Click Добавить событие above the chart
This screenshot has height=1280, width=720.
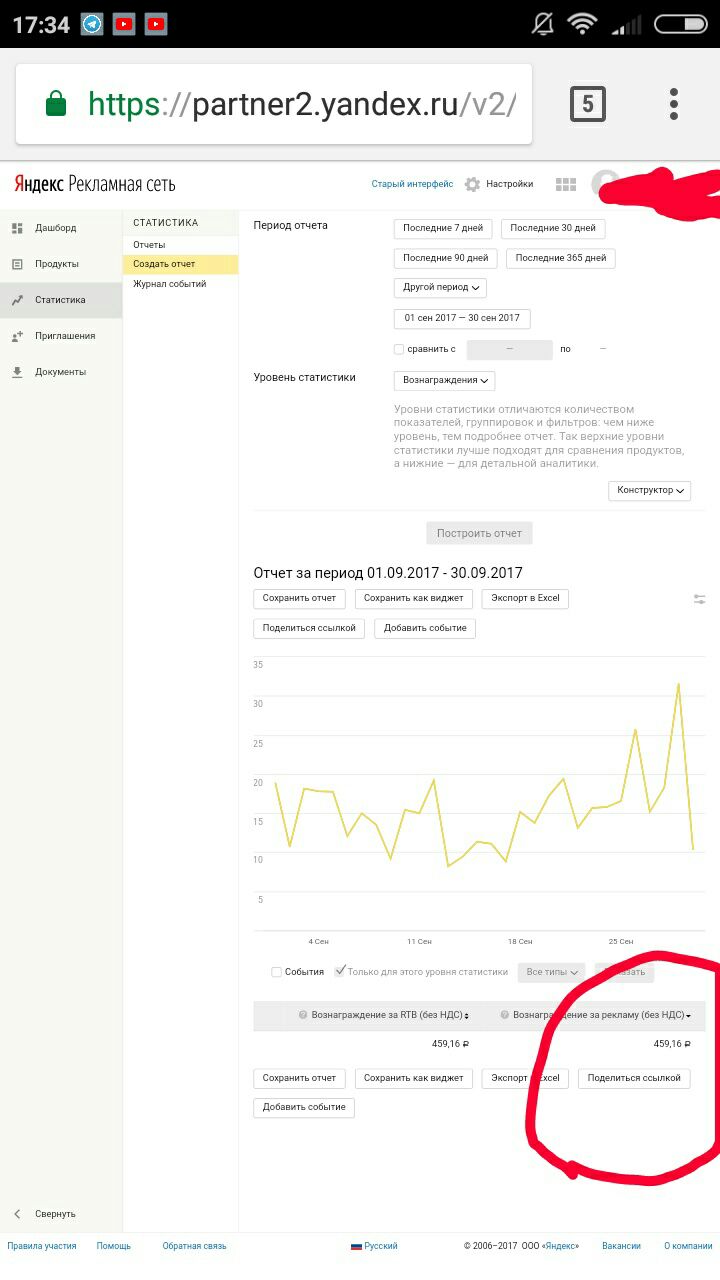tap(425, 628)
